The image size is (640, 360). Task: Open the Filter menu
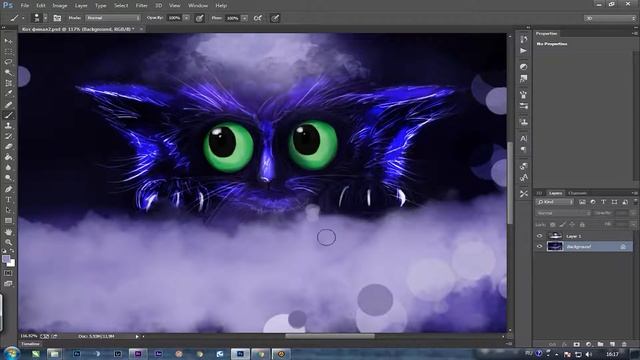[142, 6]
